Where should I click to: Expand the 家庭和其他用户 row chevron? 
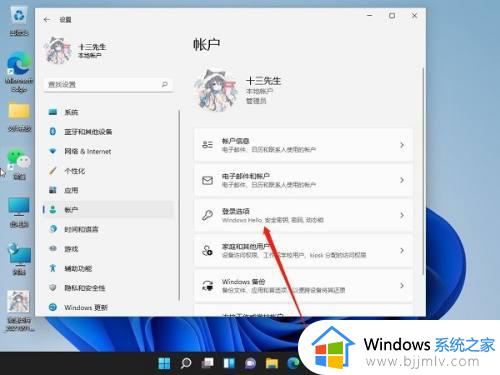pos(402,250)
